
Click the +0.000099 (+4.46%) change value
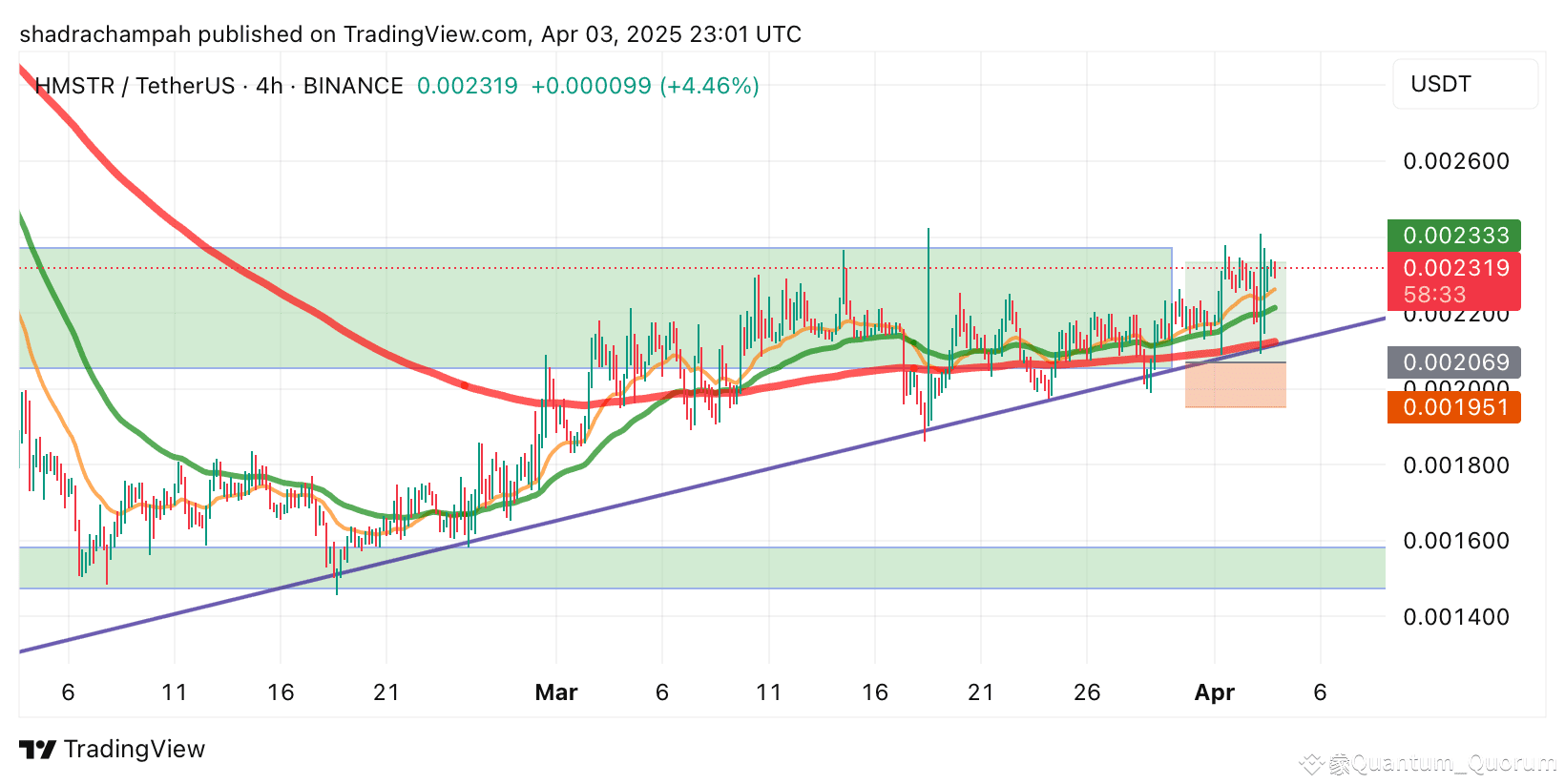point(645,86)
